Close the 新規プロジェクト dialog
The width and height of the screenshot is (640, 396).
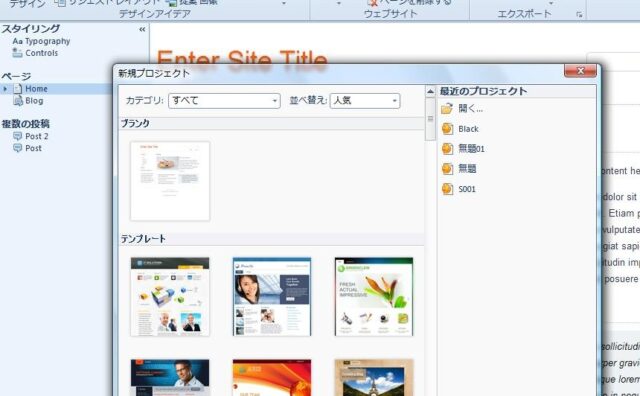point(580,71)
